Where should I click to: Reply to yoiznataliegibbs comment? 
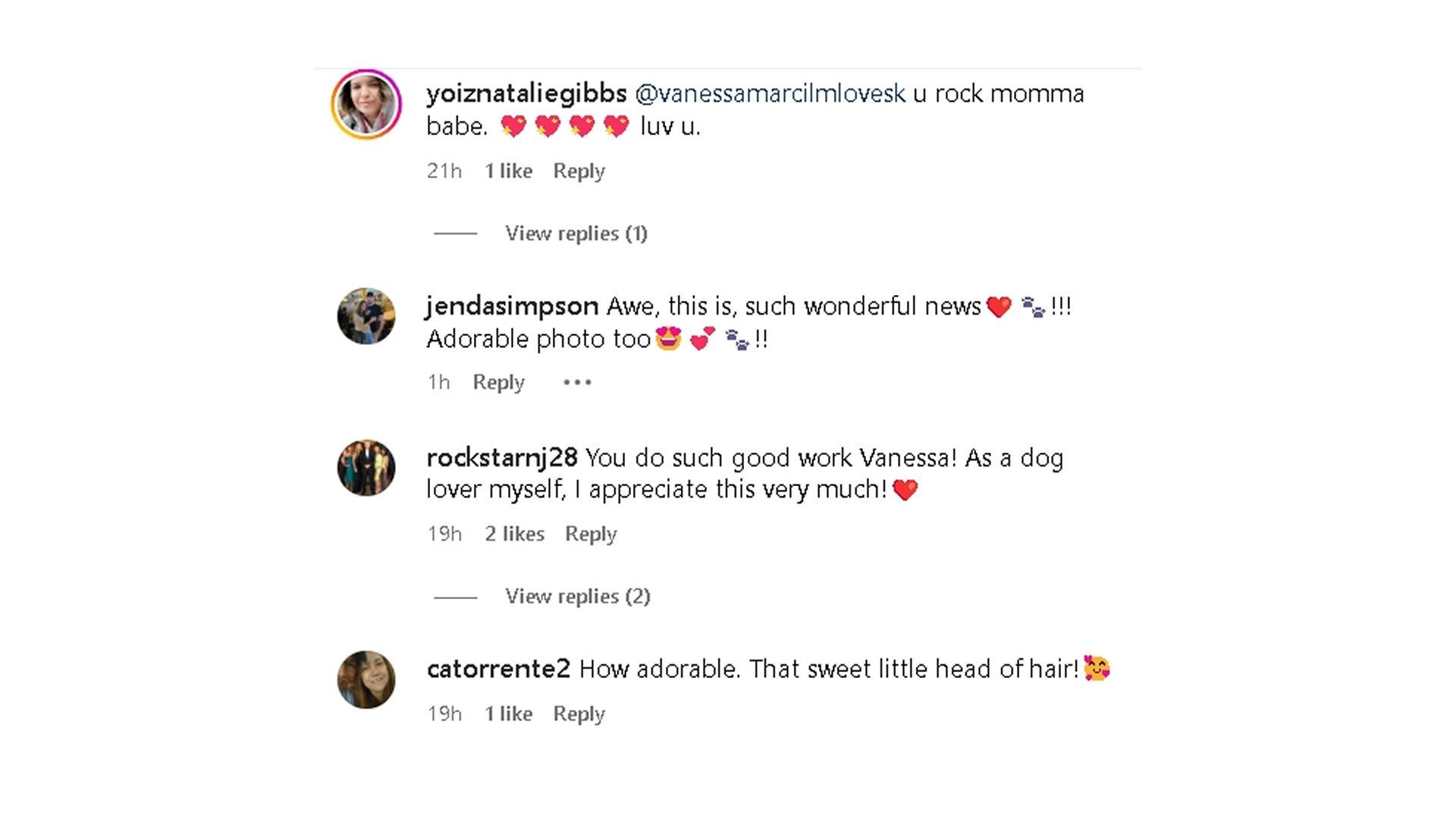pos(579,171)
